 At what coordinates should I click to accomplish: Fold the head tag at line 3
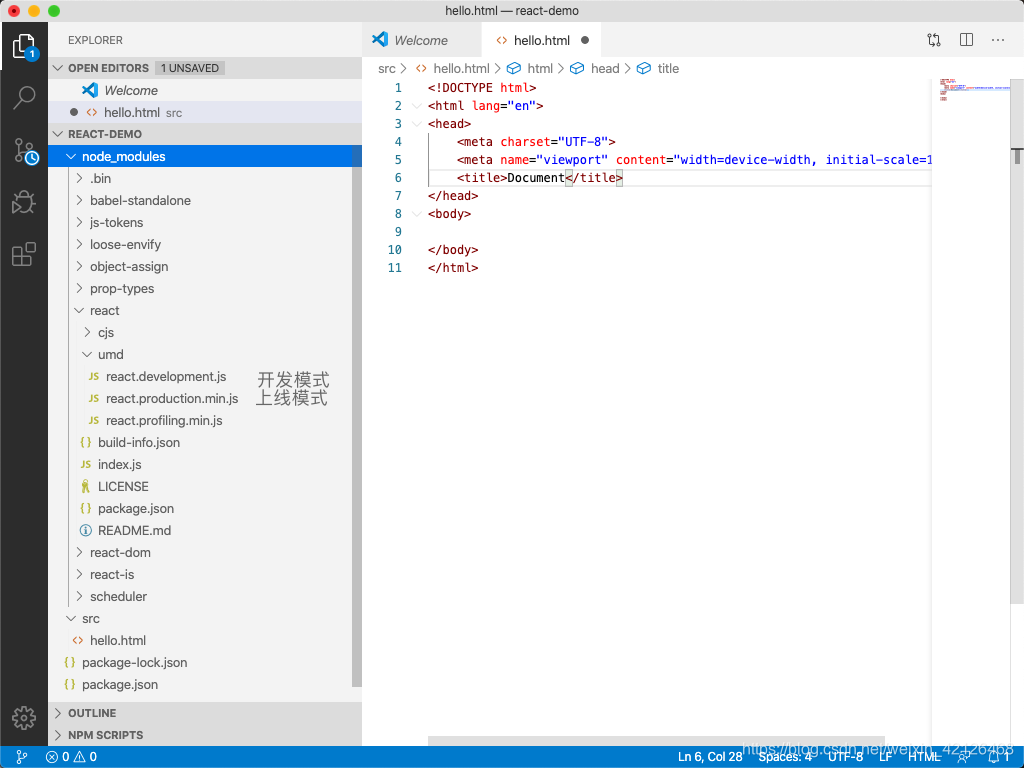[417, 124]
